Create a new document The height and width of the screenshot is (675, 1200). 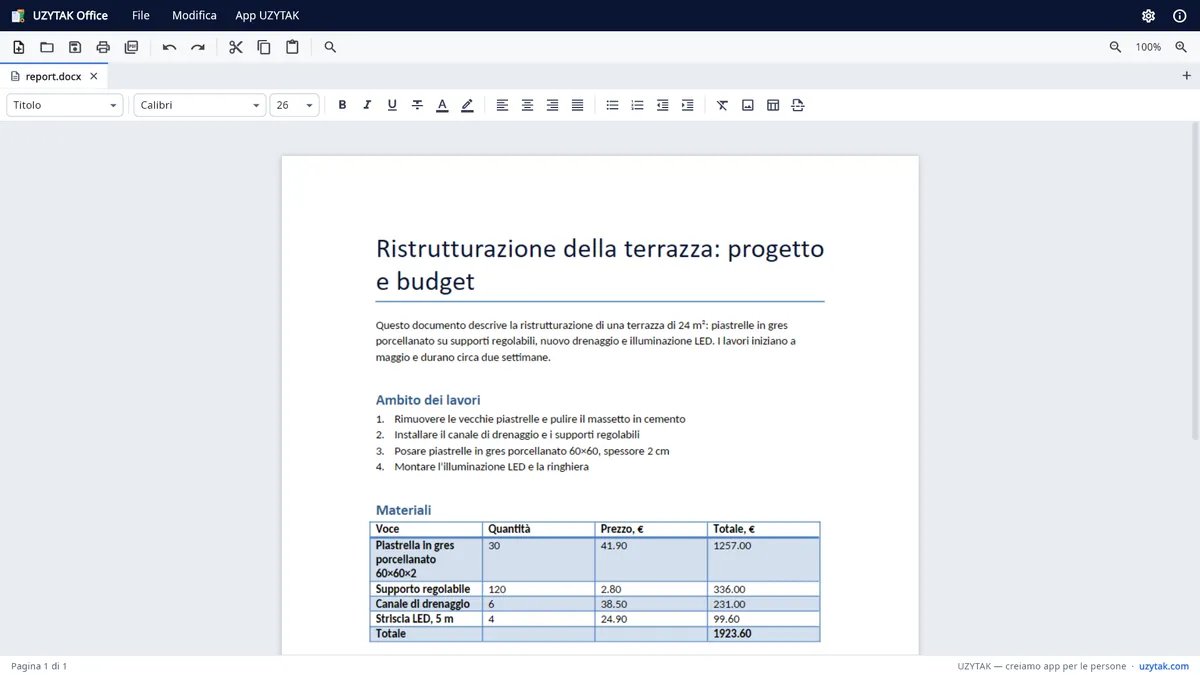[x=19, y=47]
